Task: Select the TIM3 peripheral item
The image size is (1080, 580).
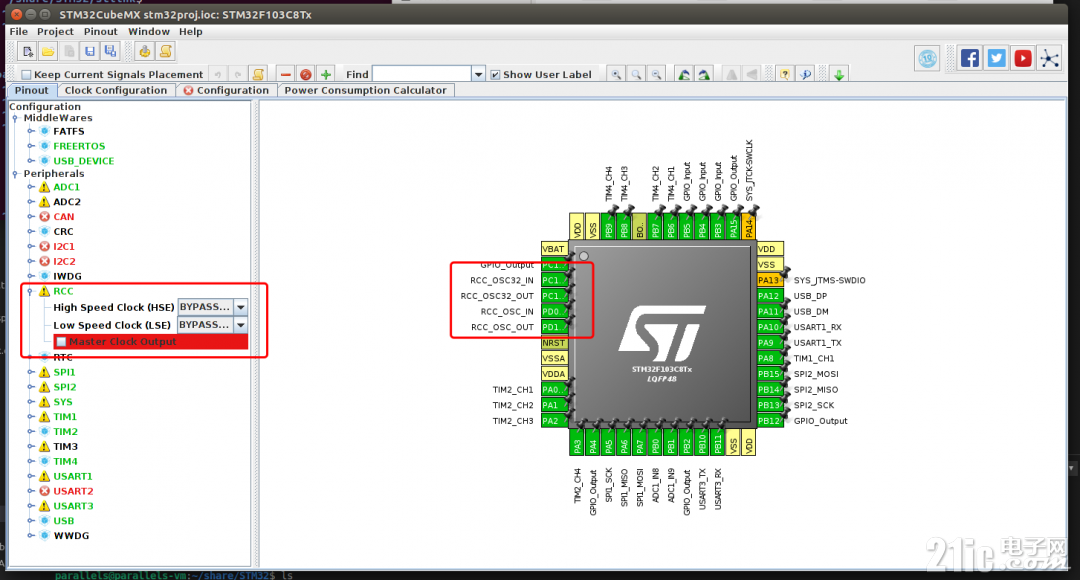Action: pos(65,446)
